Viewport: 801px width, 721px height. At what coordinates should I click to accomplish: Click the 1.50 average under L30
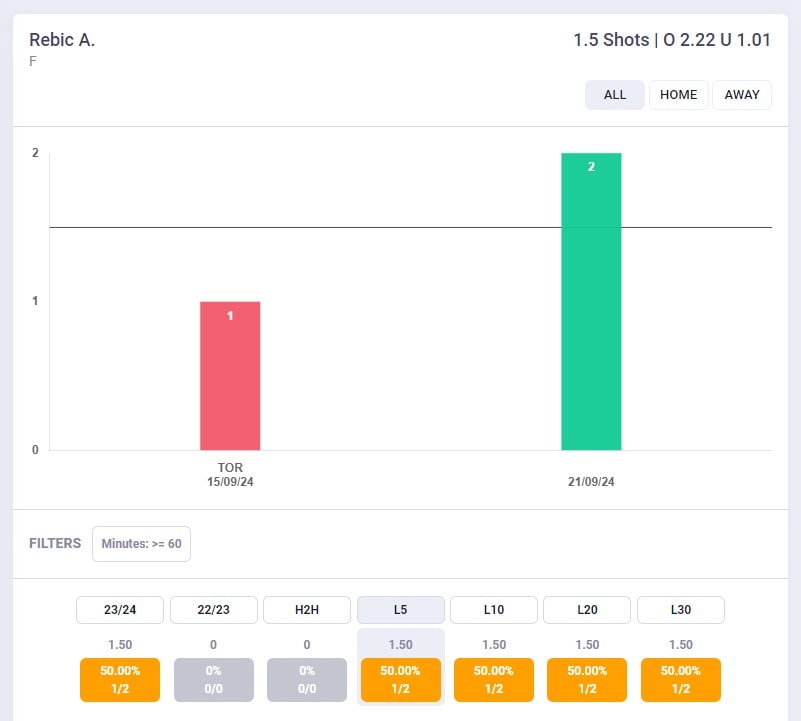[681, 645]
